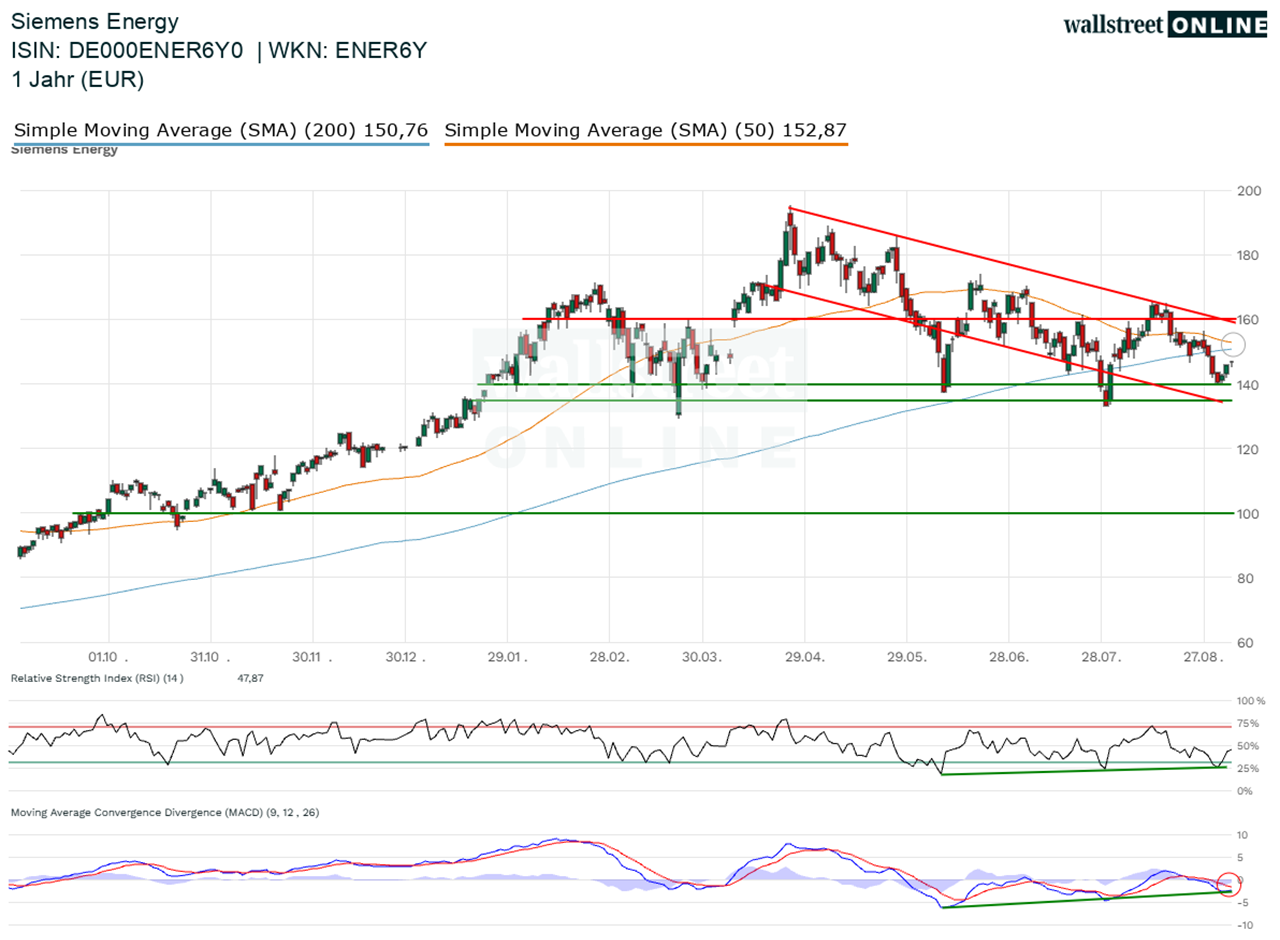Click the 29.01. date axis label
The height and width of the screenshot is (940, 1280).
(508, 657)
